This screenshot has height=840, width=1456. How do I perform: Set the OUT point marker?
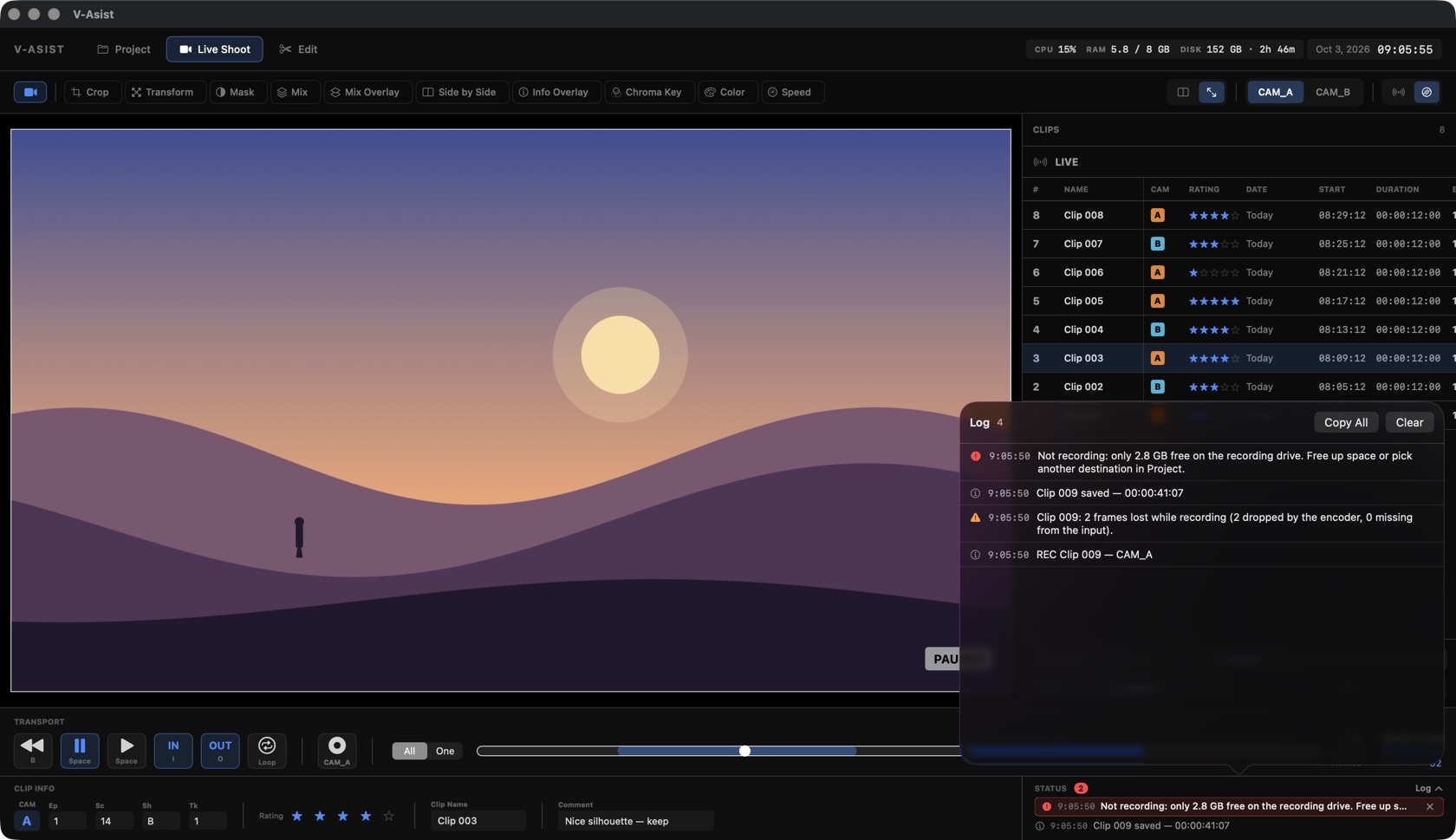[220, 751]
